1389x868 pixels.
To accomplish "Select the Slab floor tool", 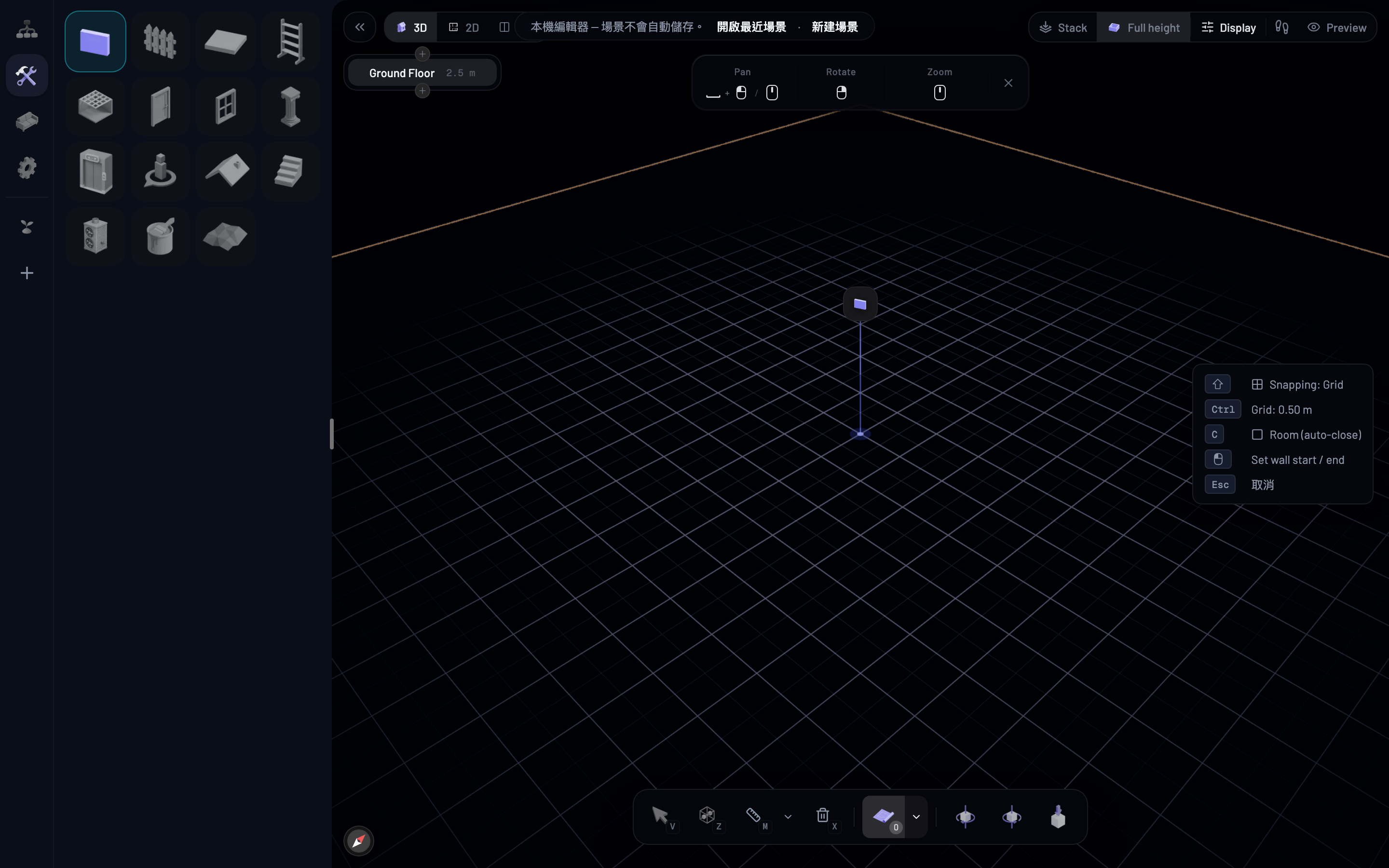I will (x=226, y=41).
